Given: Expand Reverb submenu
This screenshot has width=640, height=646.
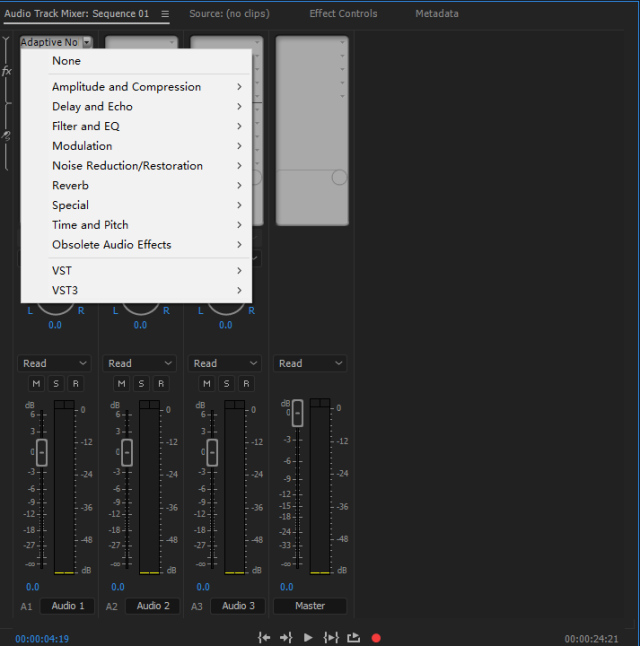Looking at the screenshot, I should click(x=136, y=186).
